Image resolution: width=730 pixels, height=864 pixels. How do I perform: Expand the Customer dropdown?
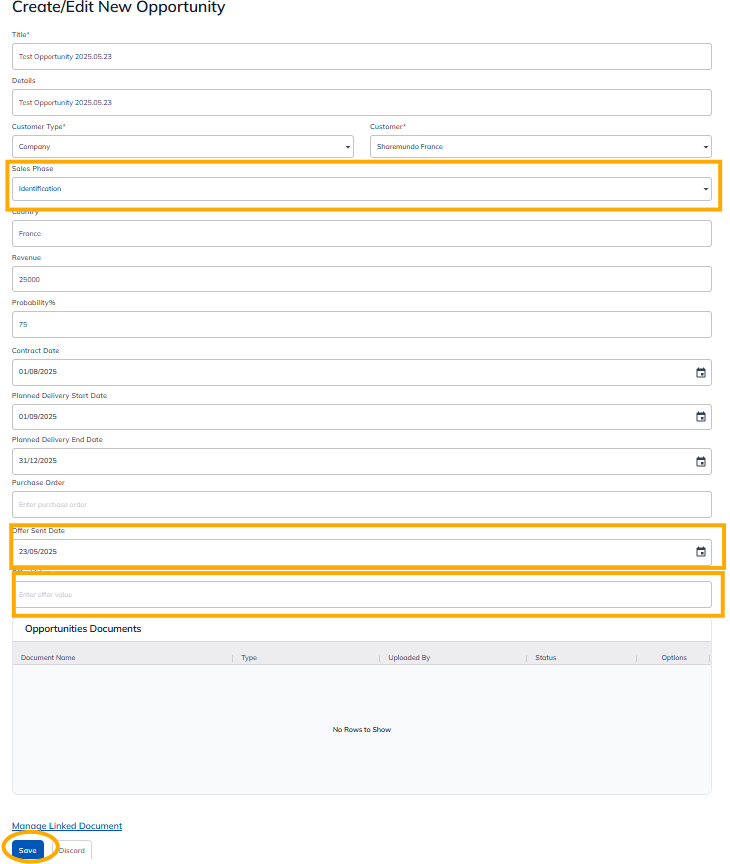pyautogui.click(x=540, y=147)
